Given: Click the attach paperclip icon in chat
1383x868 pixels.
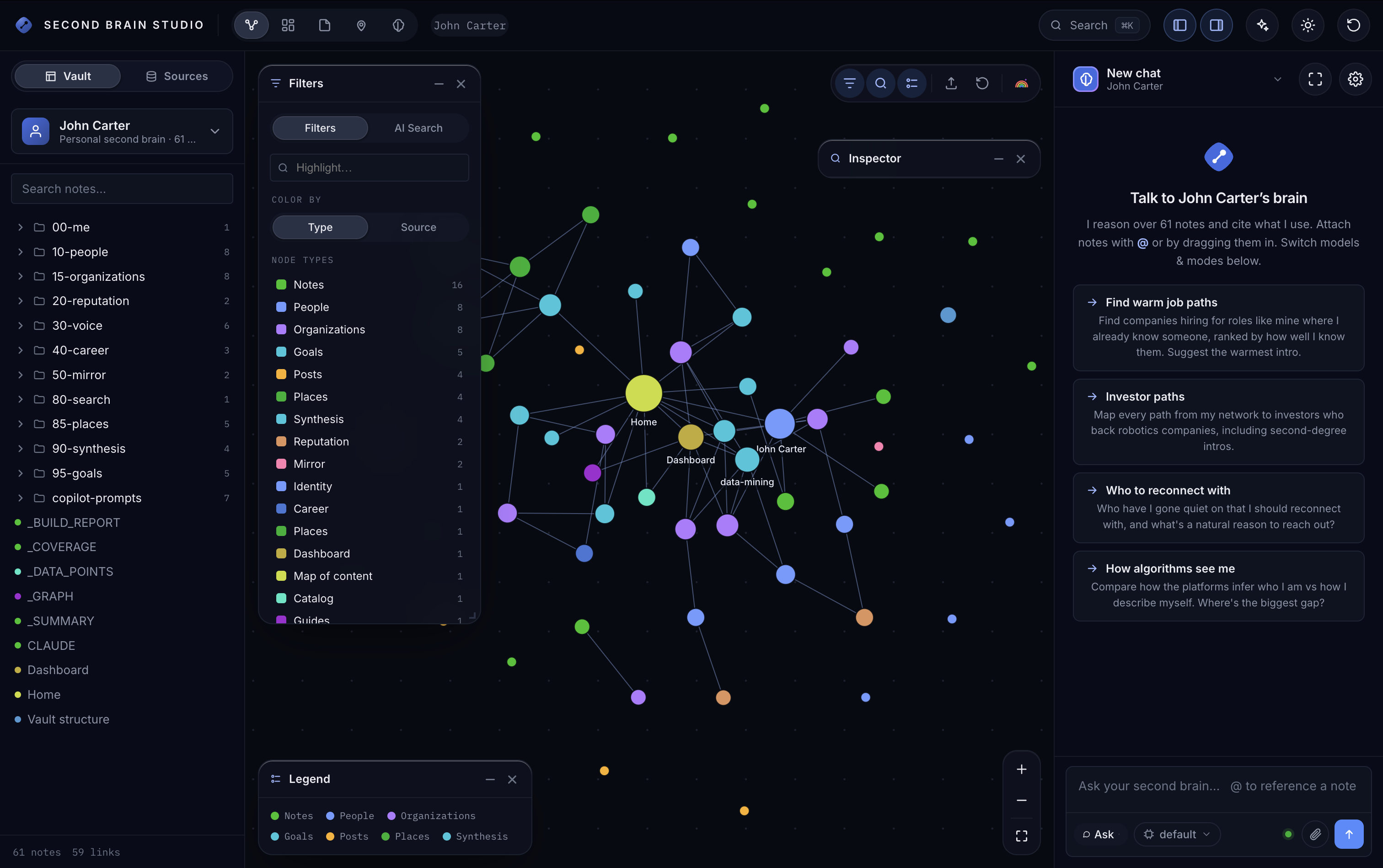Looking at the screenshot, I should pyautogui.click(x=1315, y=834).
